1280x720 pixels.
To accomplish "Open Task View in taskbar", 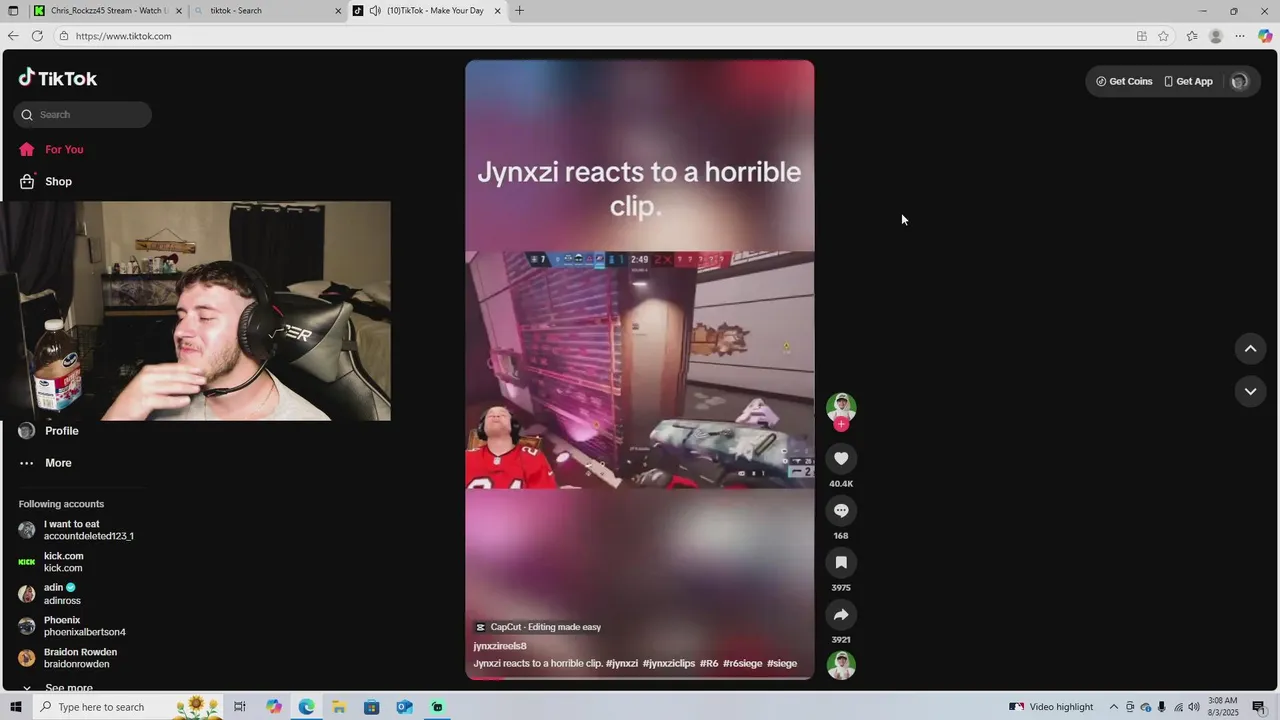I will (x=240, y=707).
